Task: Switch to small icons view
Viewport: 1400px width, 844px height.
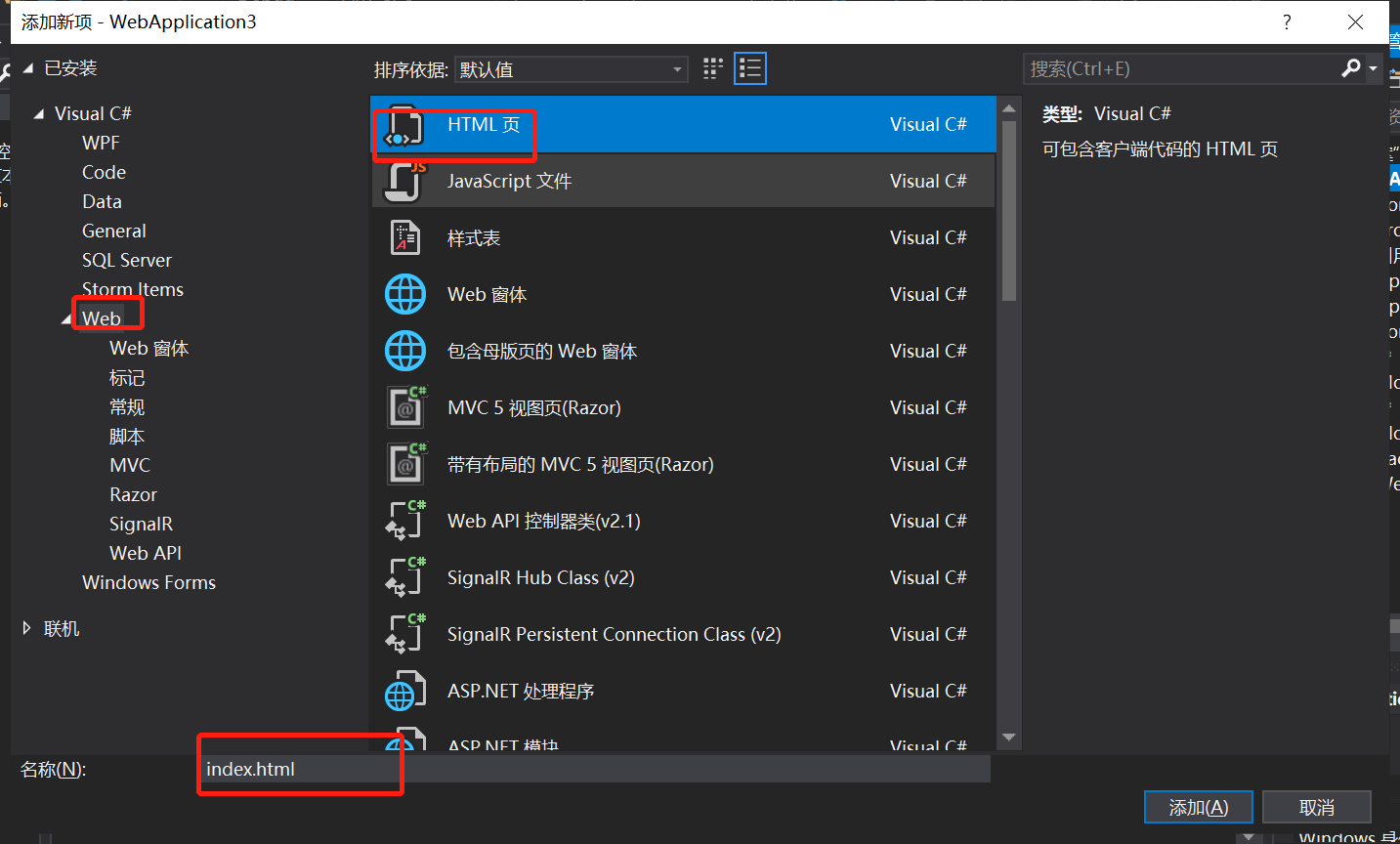Action: (x=713, y=68)
